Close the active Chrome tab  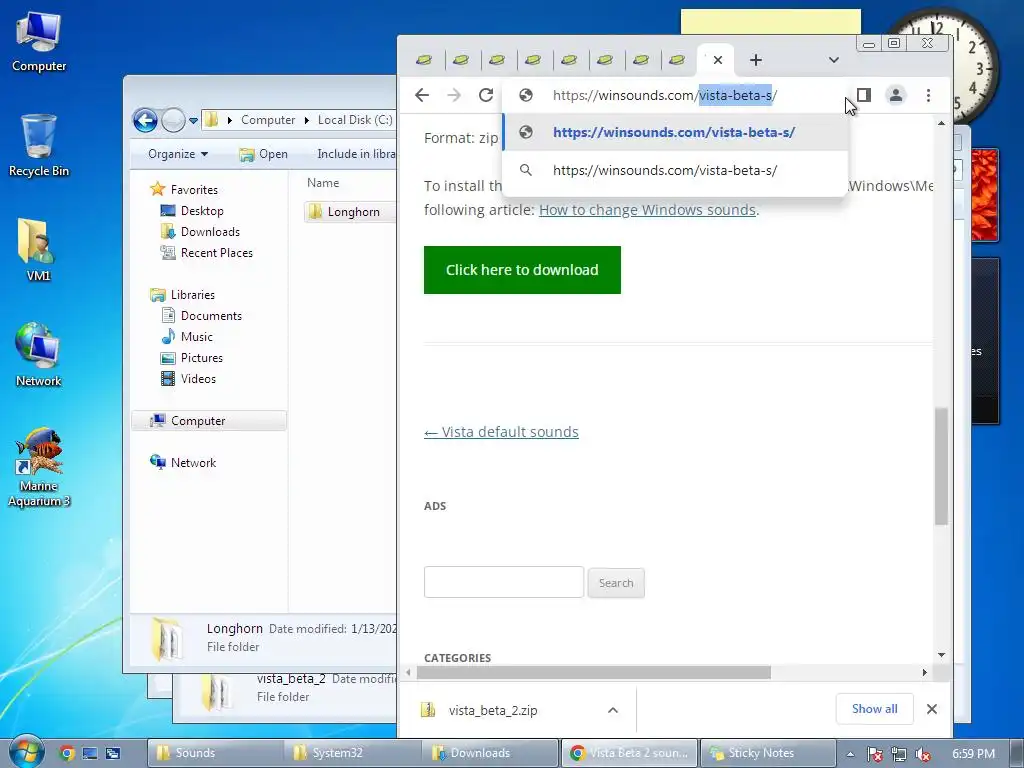point(718,60)
